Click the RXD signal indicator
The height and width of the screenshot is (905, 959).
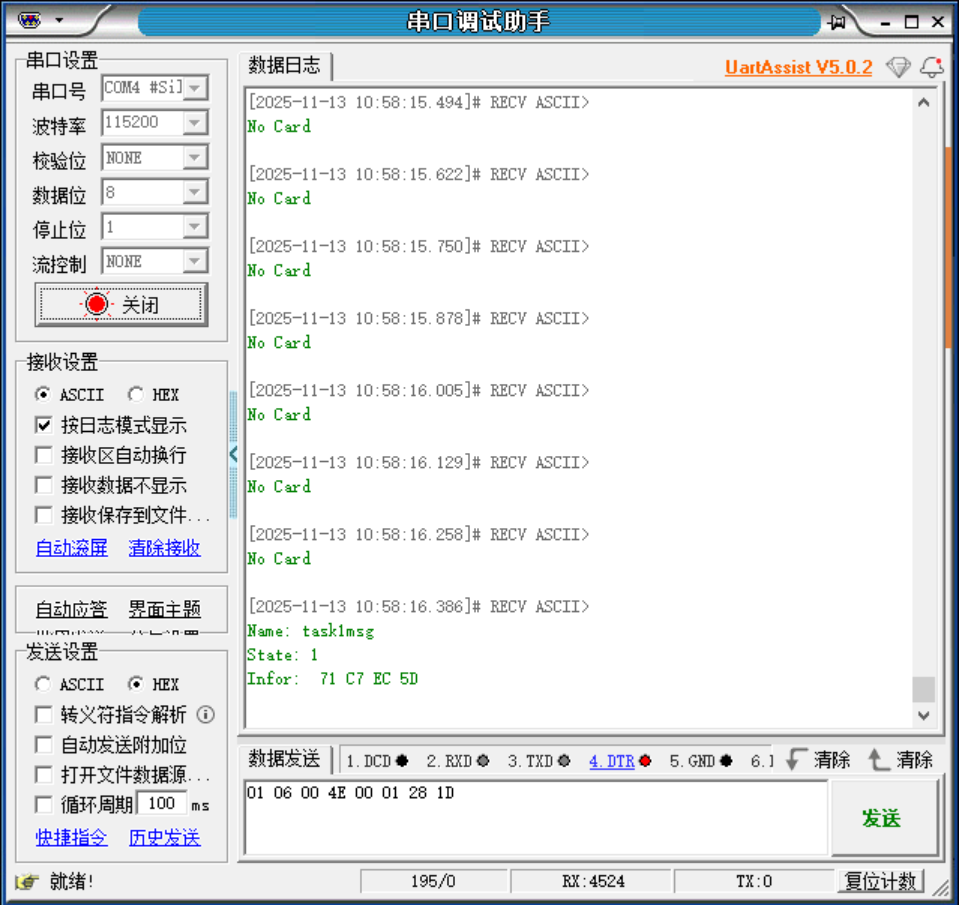pos(483,761)
